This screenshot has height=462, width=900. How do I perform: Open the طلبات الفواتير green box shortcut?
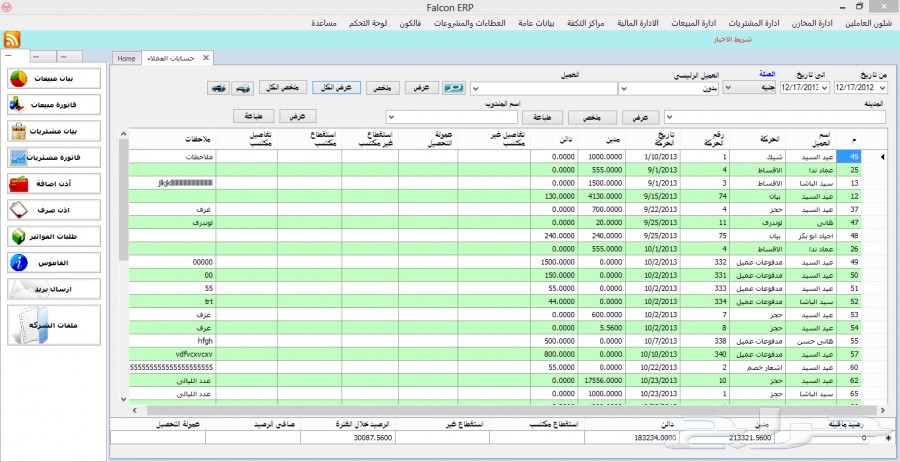point(54,236)
